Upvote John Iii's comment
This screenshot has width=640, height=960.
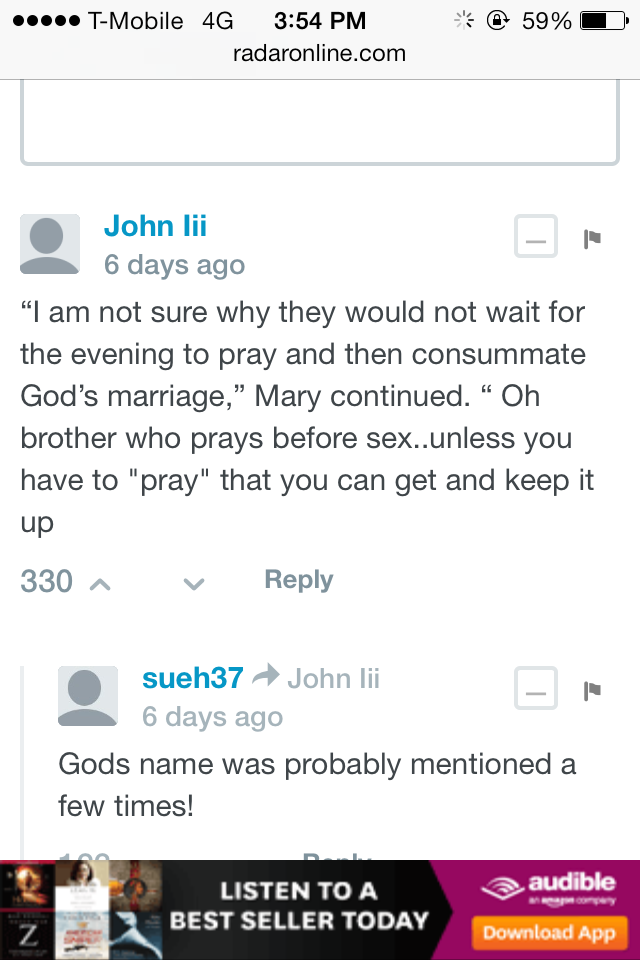(x=100, y=585)
